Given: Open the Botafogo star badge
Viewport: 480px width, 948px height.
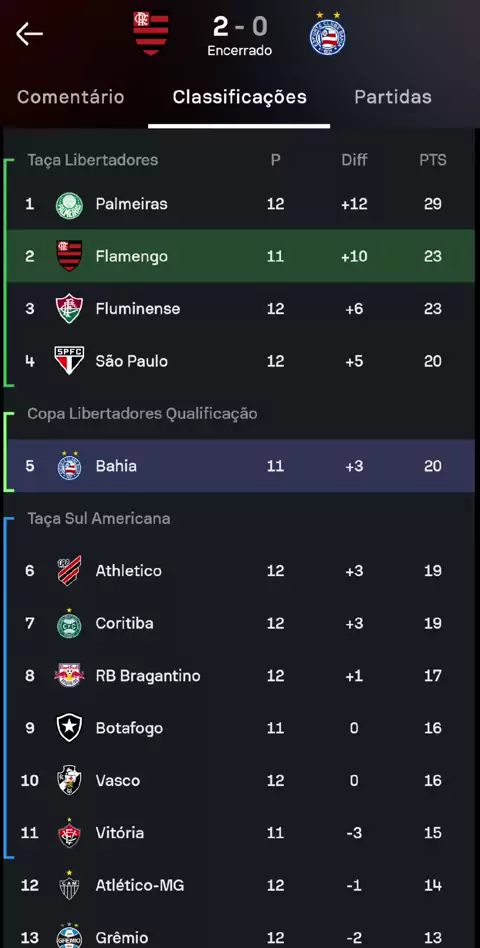Looking at the screenshot, I should coord(69,728).
